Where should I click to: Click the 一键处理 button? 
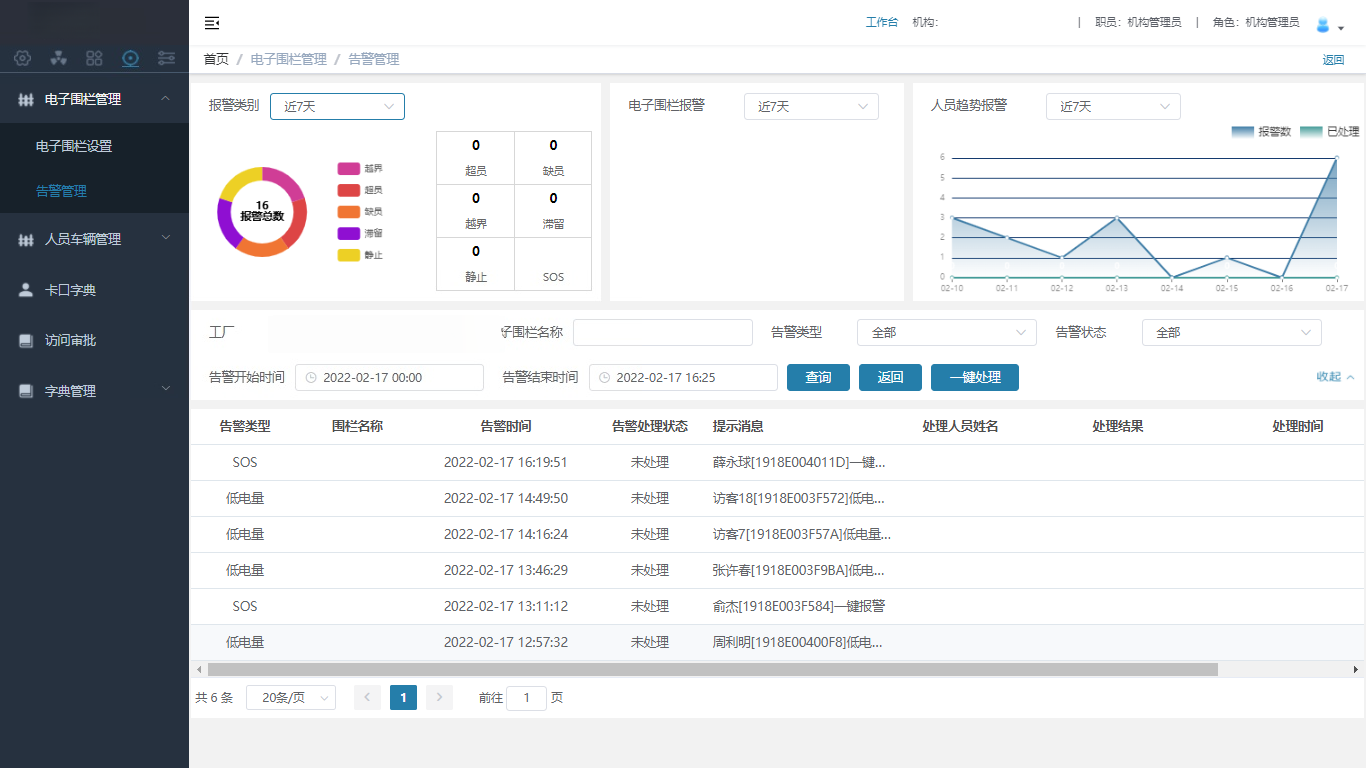[974, 377]
